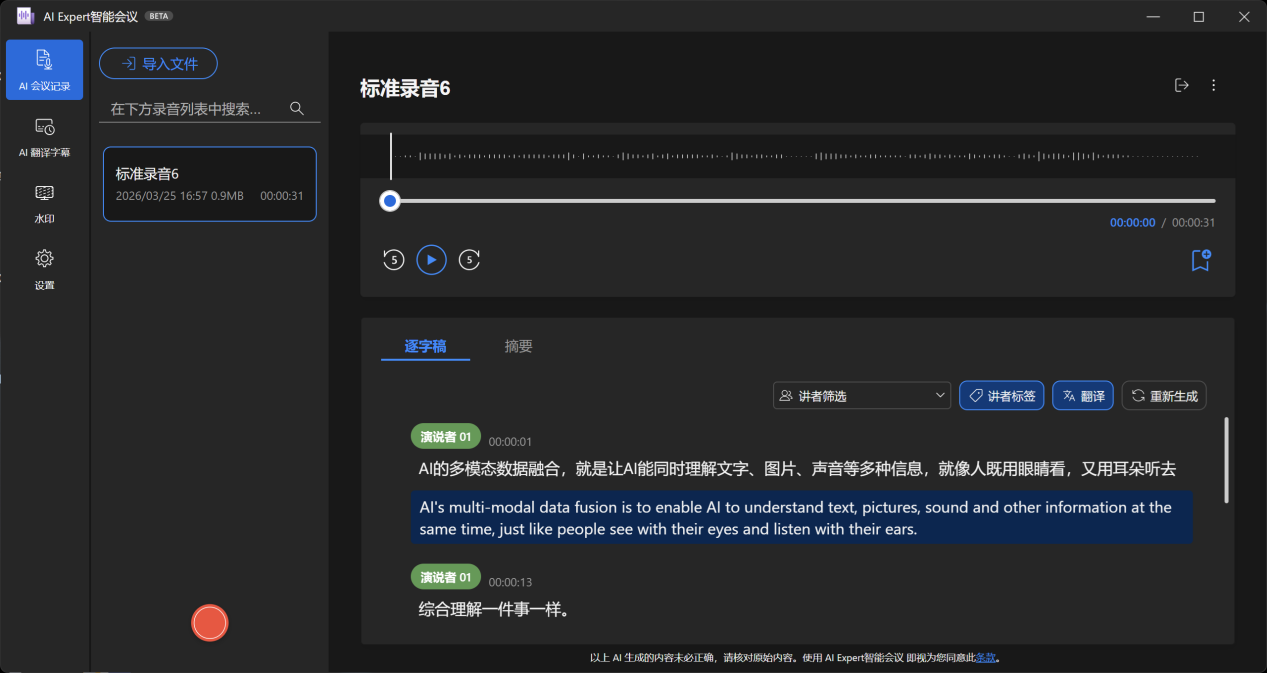Screen dimensions: 1267x673
Task: Select the 逐字稿 transcript tab
Action: (x=425, y=346)
